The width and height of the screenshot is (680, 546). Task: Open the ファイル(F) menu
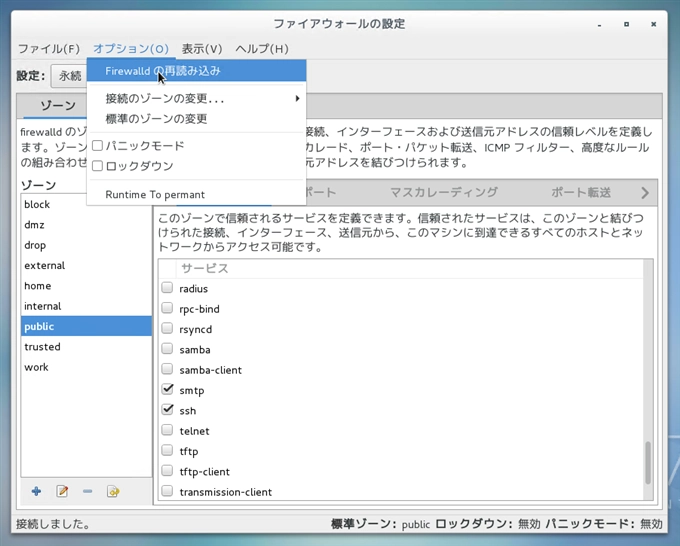pyautogui.click(x=49, y=49)
